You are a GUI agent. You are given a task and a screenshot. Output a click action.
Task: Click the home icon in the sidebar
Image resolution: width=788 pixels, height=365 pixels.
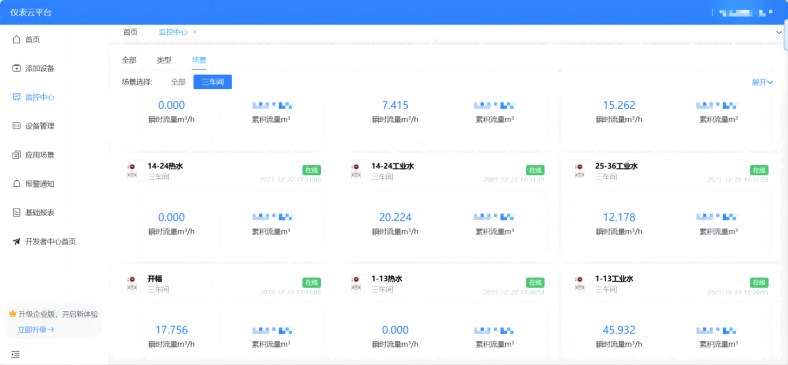[17, 39]
